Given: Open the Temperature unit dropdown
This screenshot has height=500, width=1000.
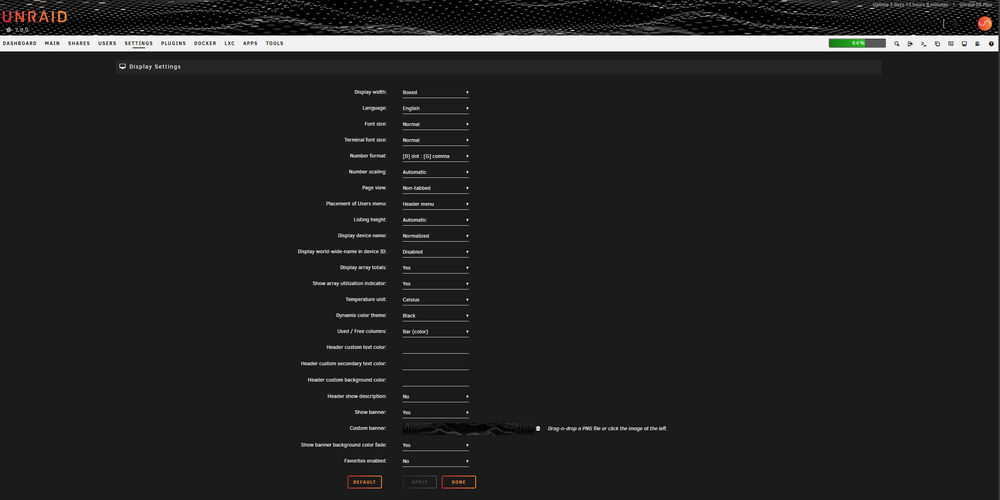Looking at the screenshot, I should pos(436,300).
